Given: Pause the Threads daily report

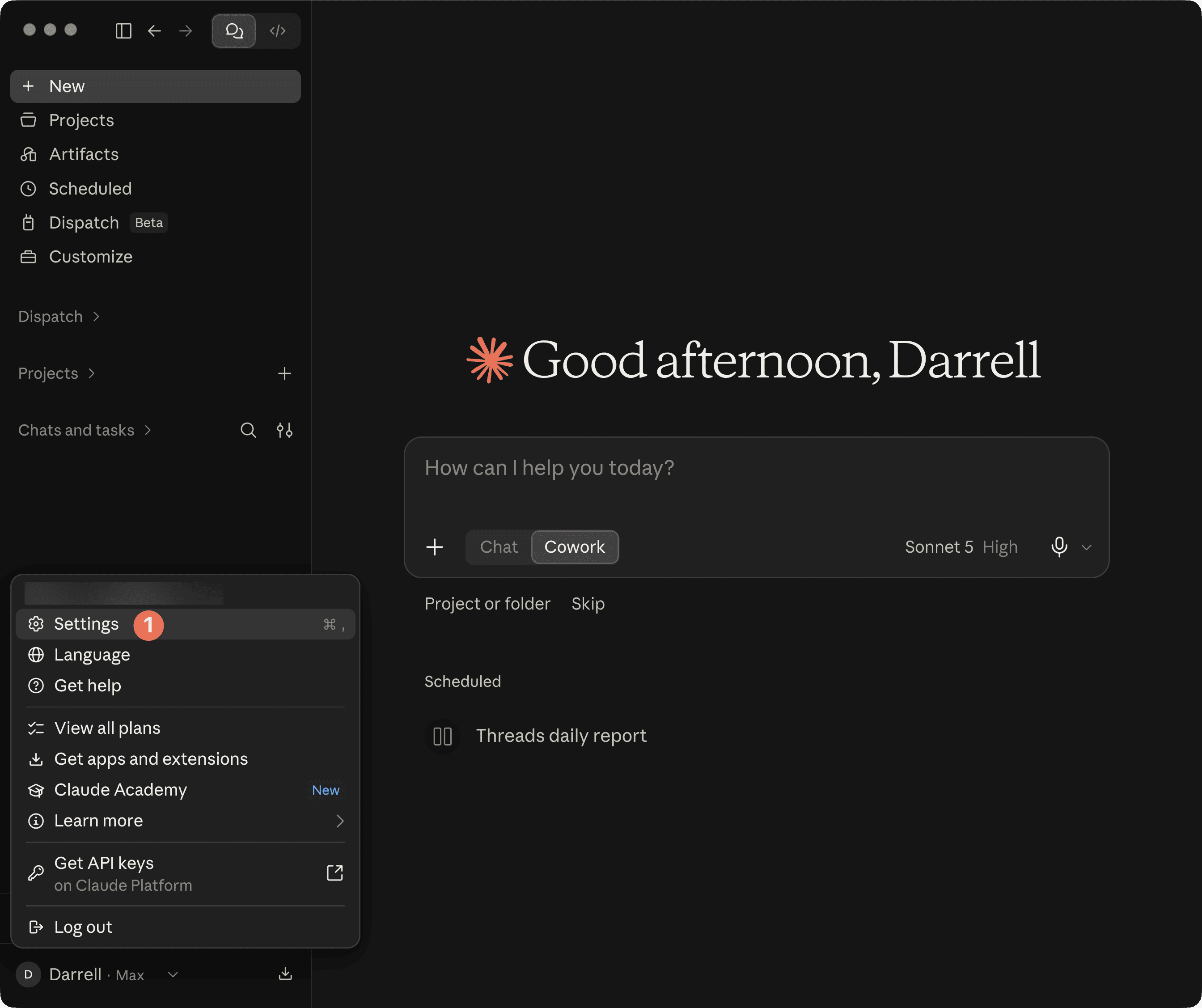Looking at the screenshot, I should tap(442, 736).
